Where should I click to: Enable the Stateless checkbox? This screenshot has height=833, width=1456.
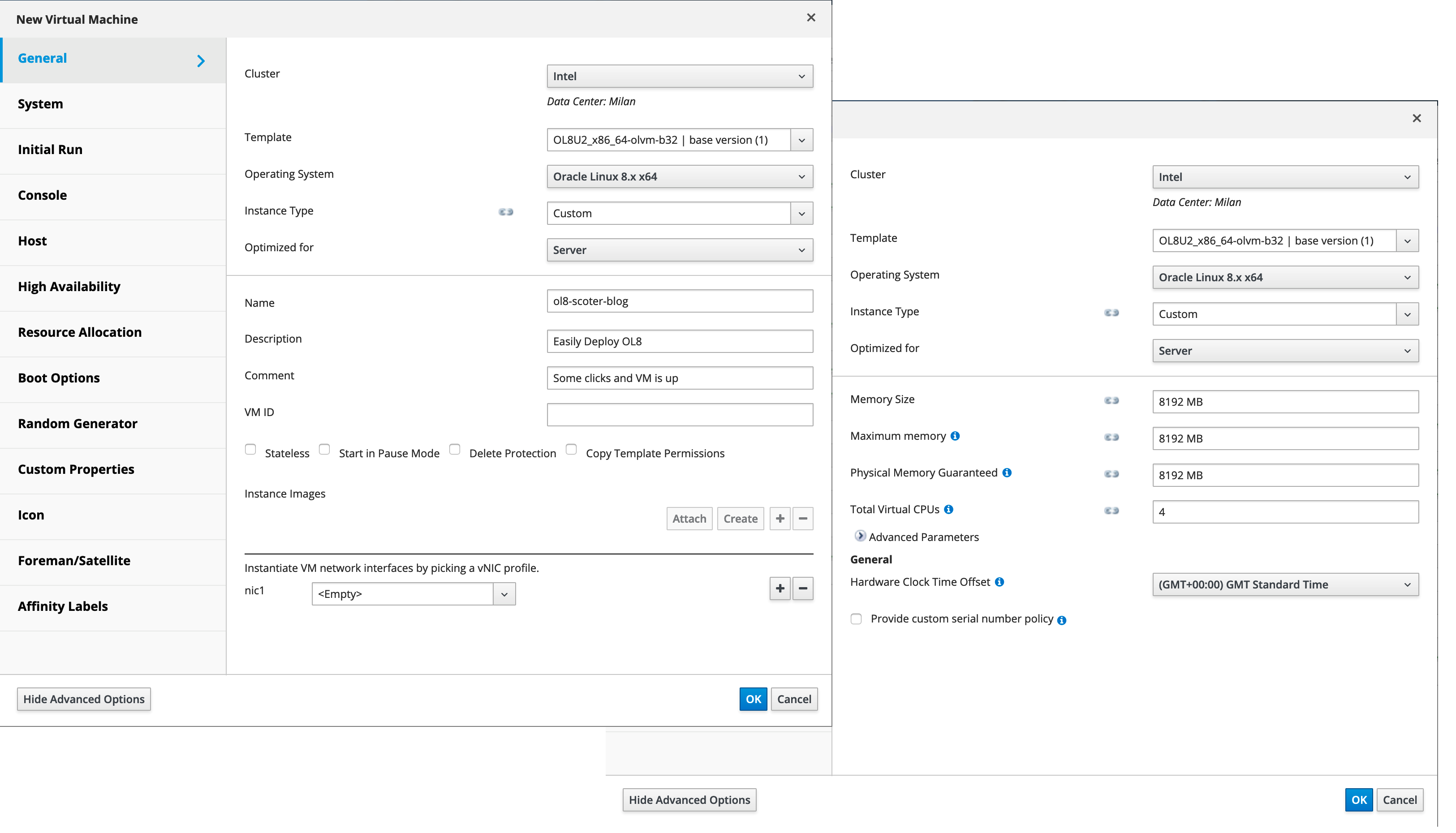[250, 449]
